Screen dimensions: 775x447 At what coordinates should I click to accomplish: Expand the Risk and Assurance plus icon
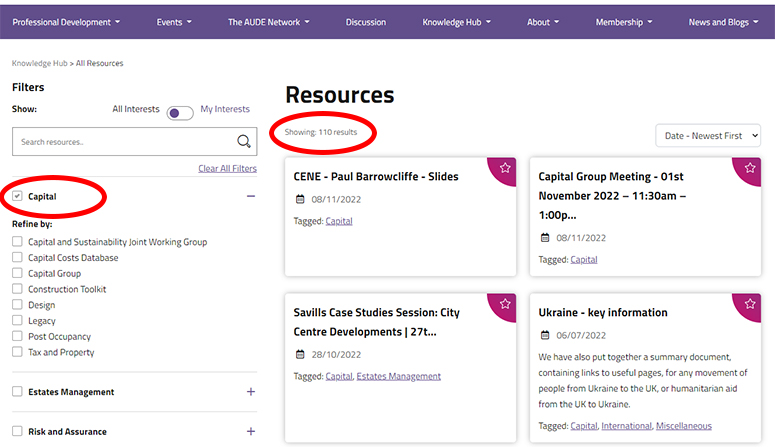coord(251,432)
